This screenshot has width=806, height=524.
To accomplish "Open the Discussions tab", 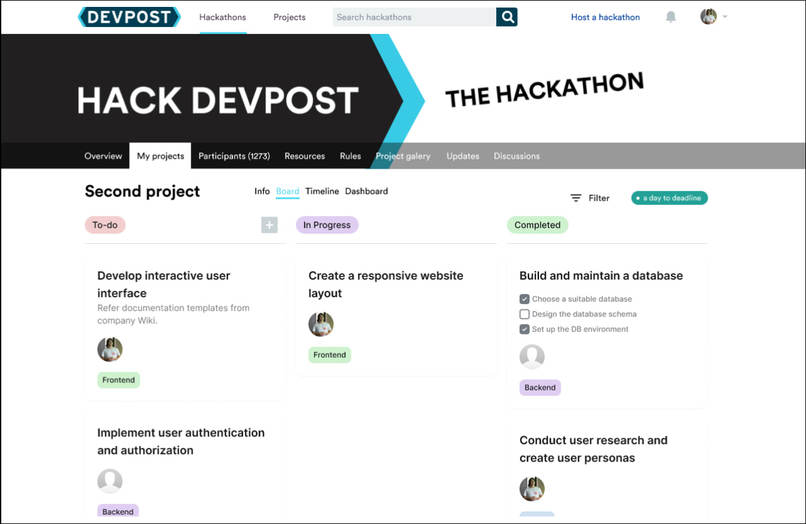I will (x=517, y=156).
